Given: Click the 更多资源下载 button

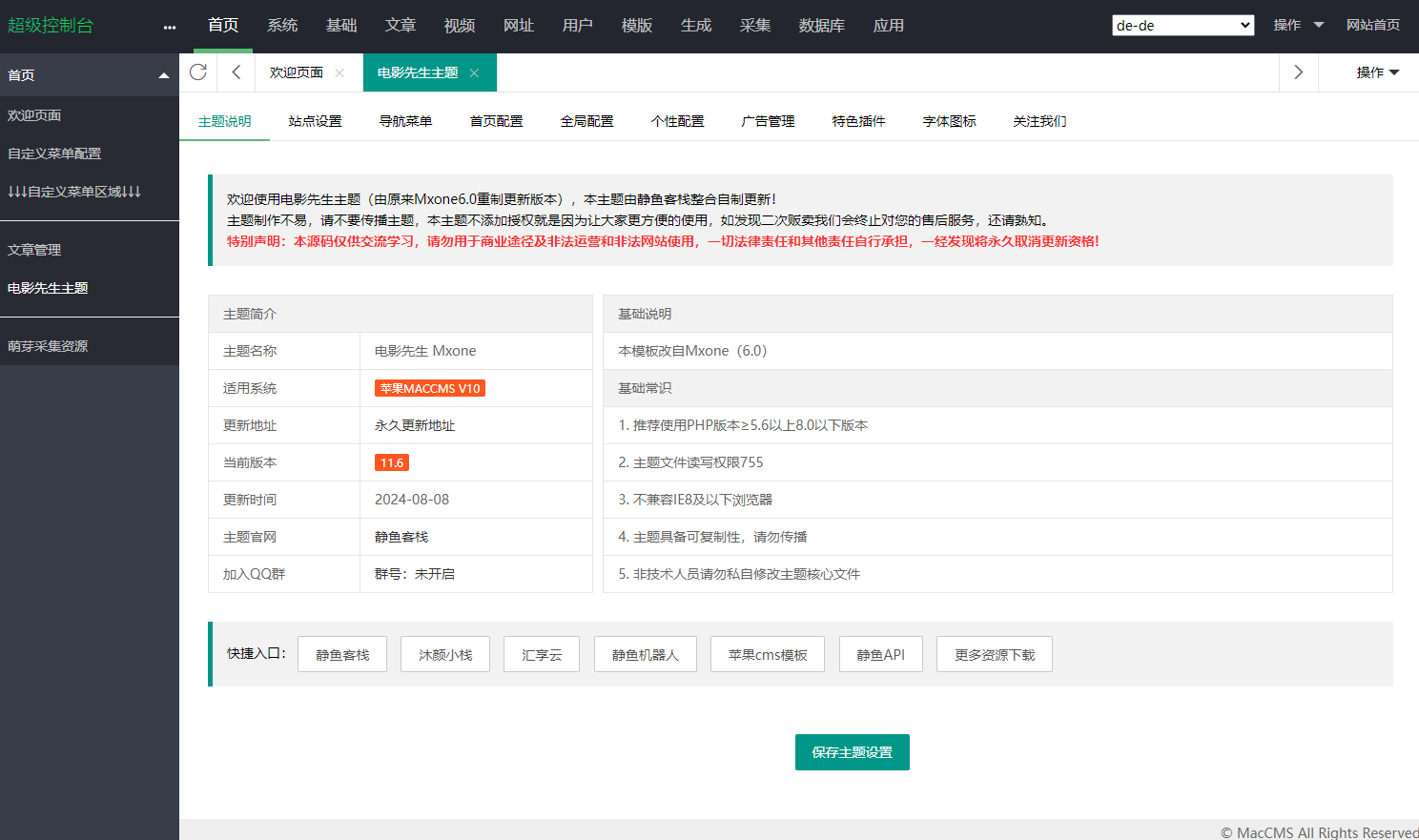Looking at the screenshot, I should (x=994, y=655).
